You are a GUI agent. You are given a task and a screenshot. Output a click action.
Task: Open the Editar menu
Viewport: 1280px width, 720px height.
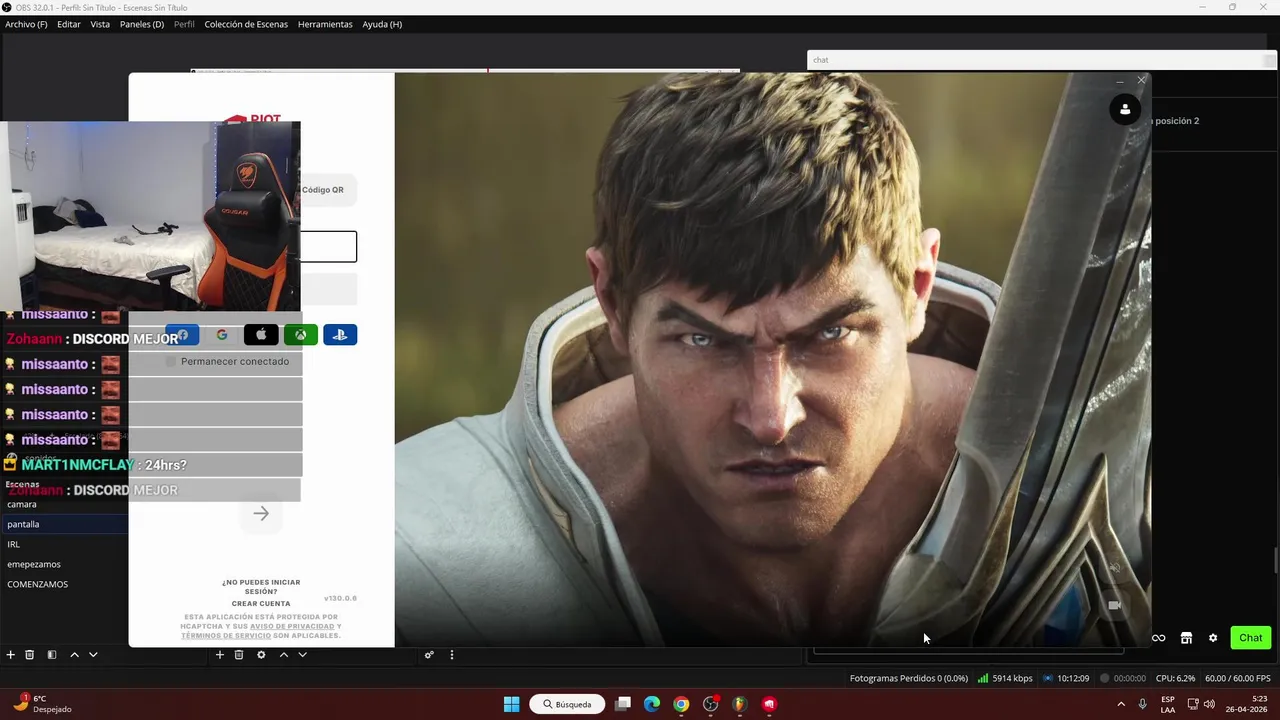pyautogui.click(x=69, y=24)
